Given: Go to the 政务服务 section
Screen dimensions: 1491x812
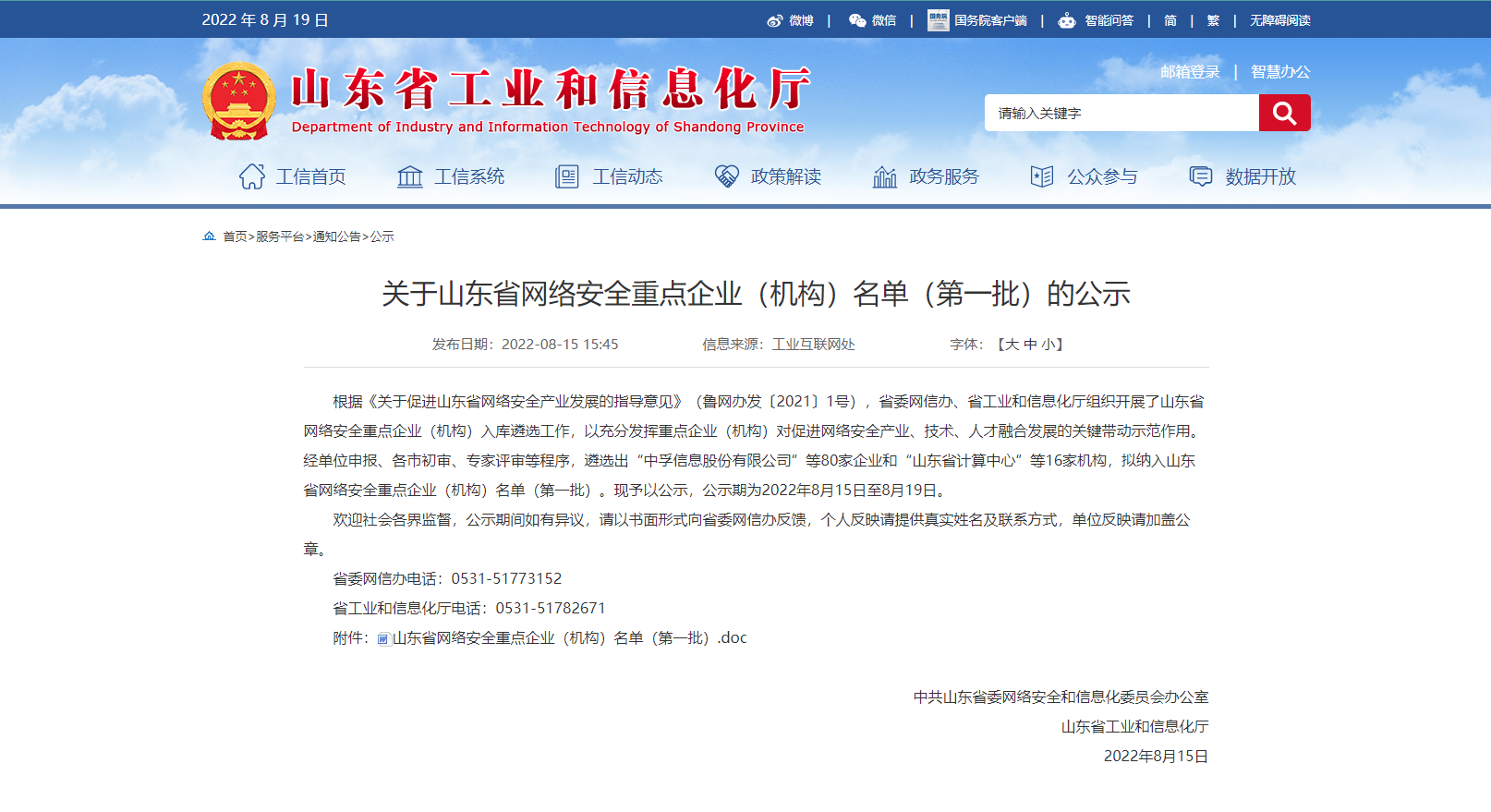Looking at the screenshot, I should 943,176.
